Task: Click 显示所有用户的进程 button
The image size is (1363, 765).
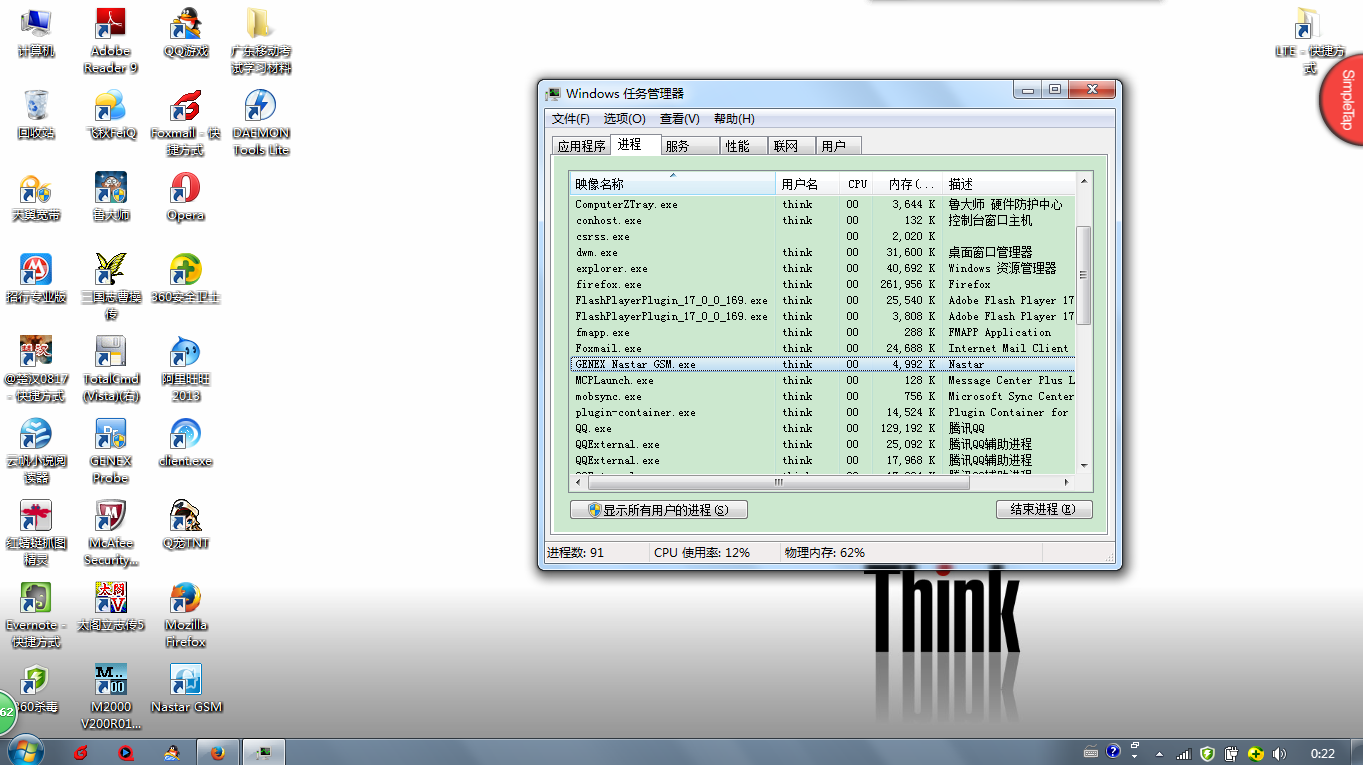Action: coord(659,510)
